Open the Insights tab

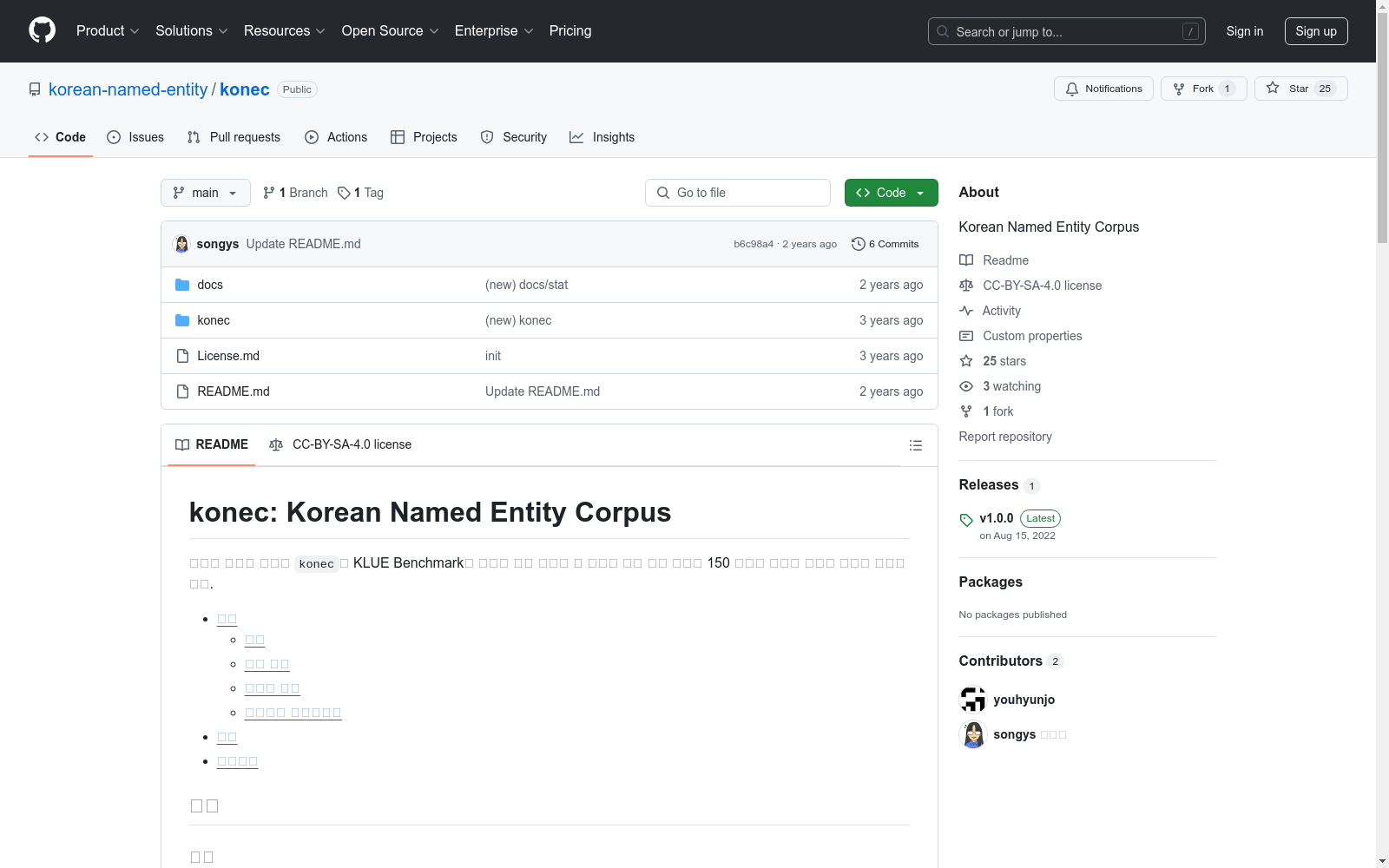click(602, 137)
